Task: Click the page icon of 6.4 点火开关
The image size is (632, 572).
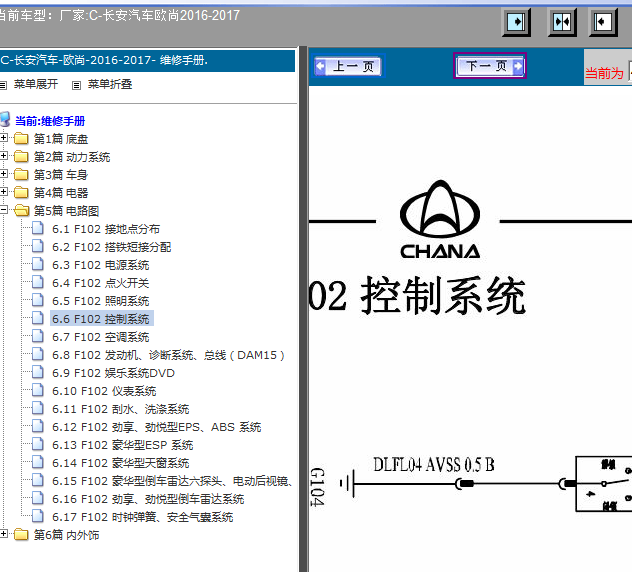Action: click(38, 282)
